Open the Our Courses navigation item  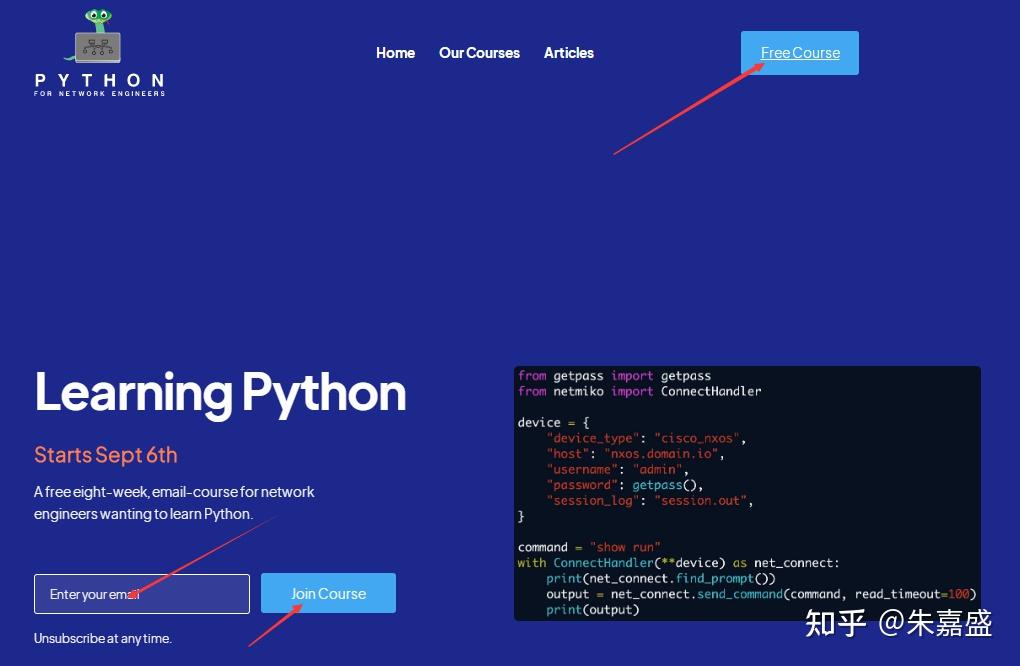[479, 53]
